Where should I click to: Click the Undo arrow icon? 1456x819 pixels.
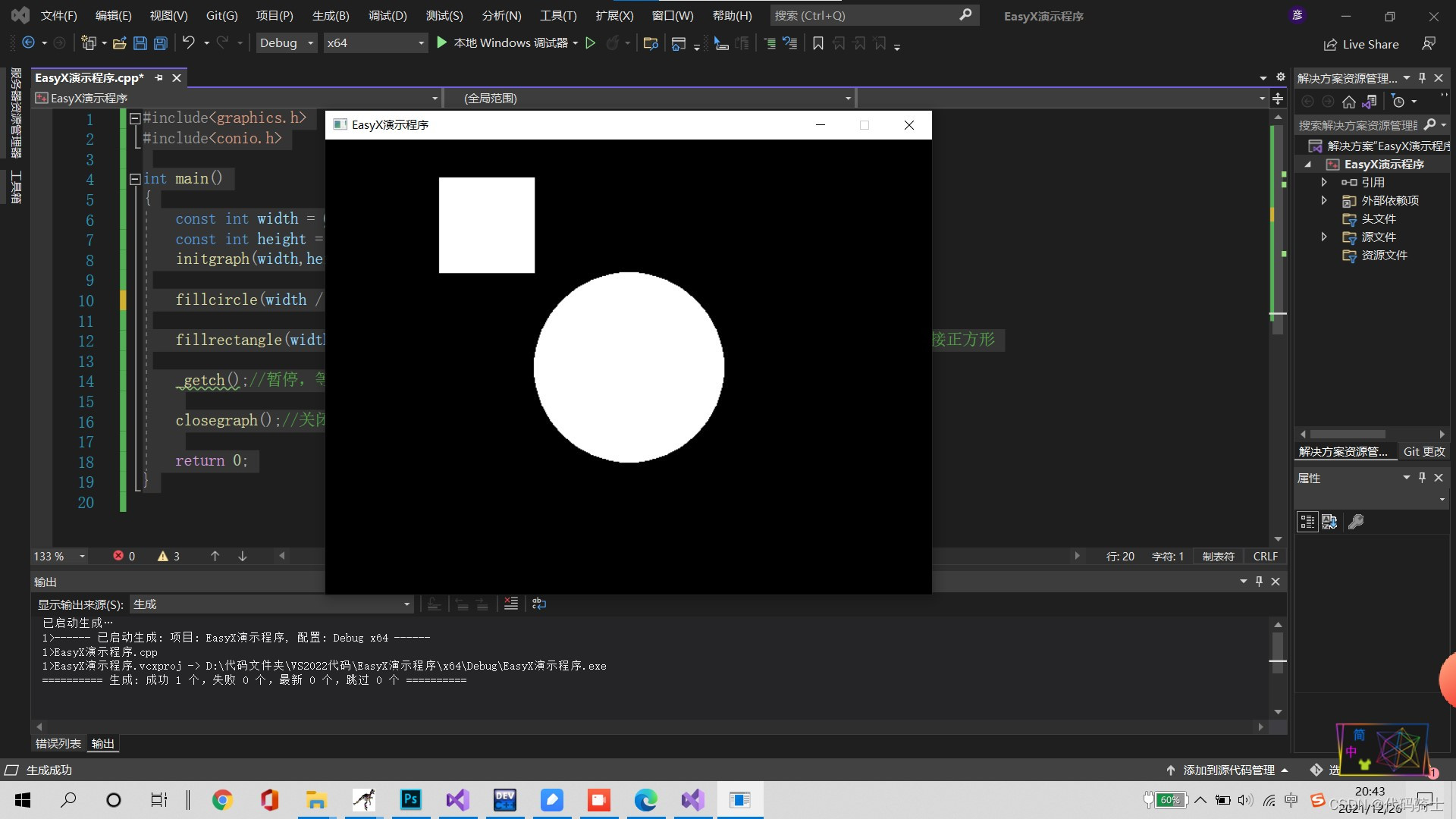[x=189, y=43]
